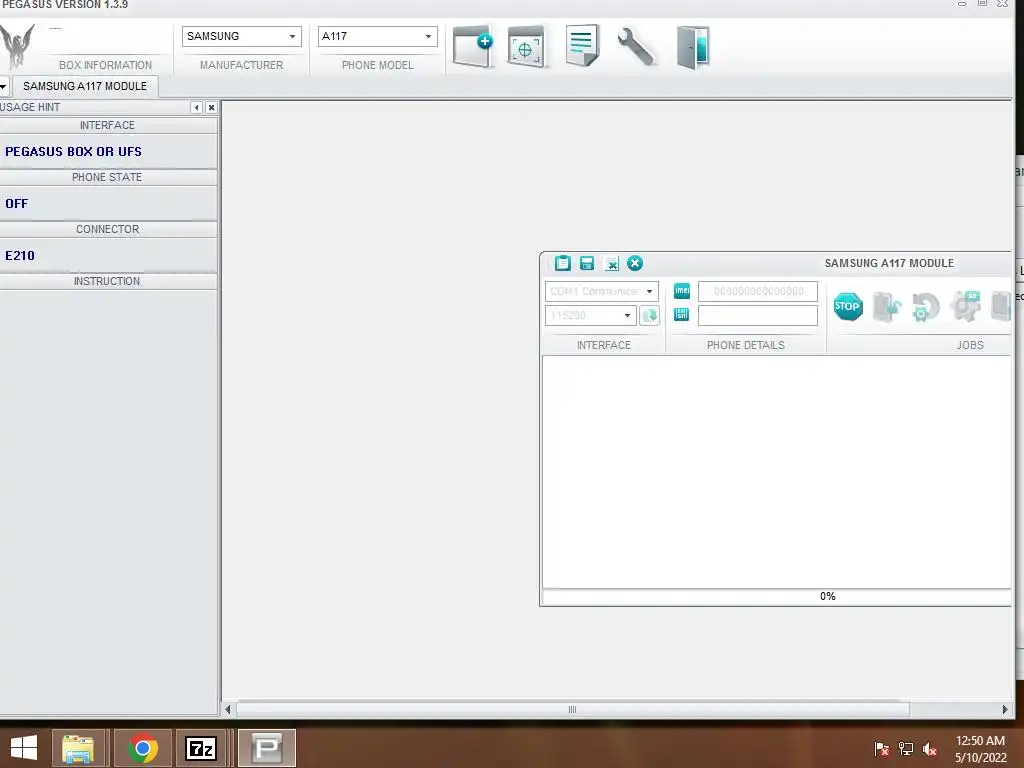Image resolution: width=1024 pixels, height=768 pixels.
Task: Click the INSTRUCTION section header
Action: [x=108, y=281]
